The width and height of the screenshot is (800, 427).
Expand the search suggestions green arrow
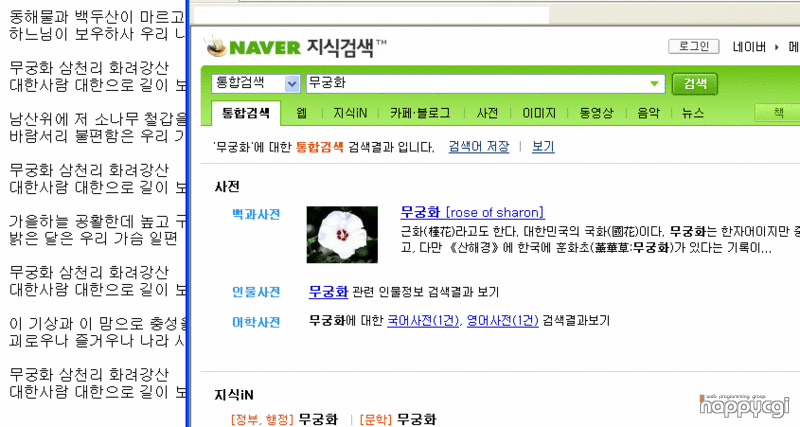point(654,84)
